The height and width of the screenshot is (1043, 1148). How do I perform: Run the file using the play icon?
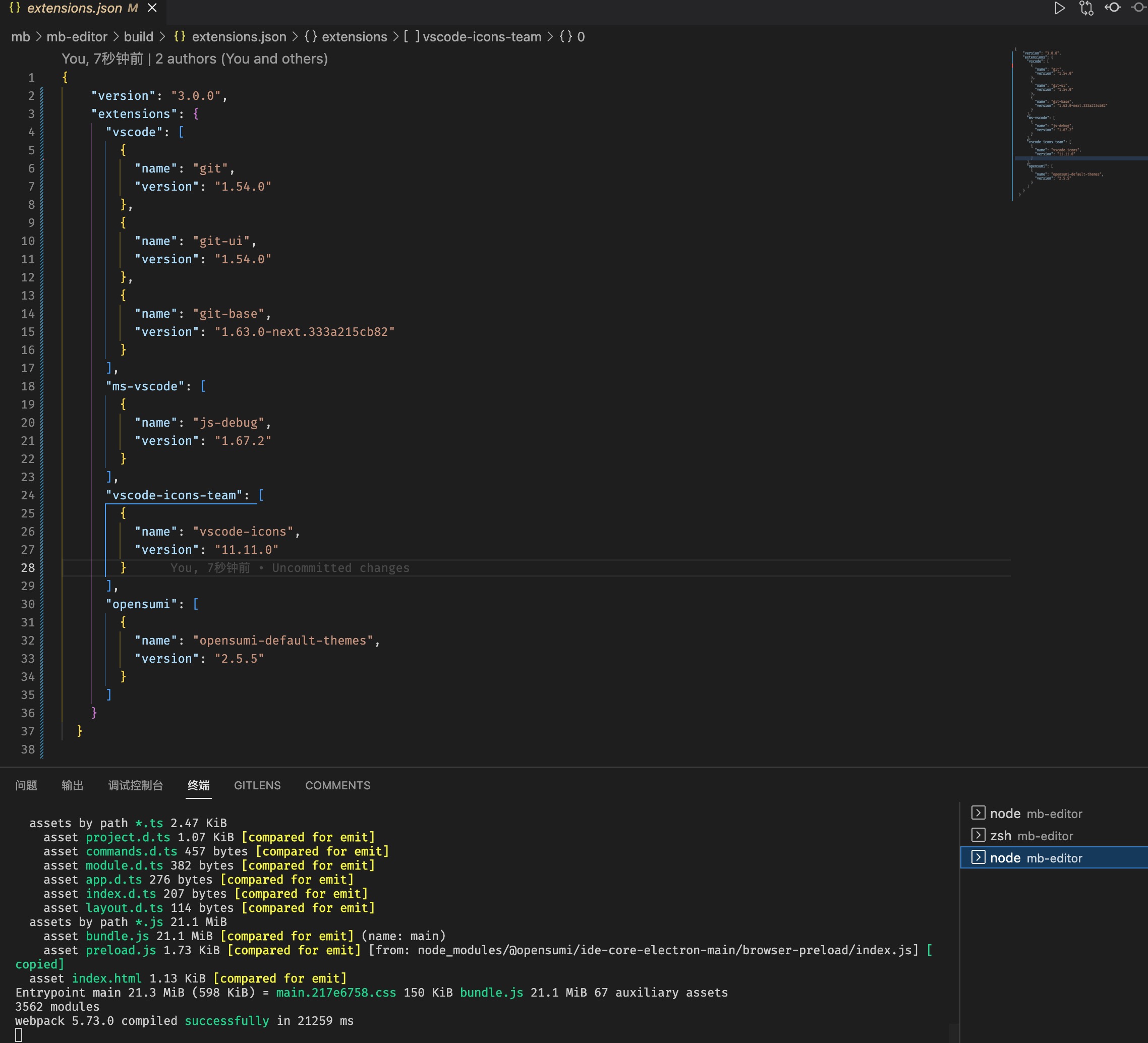[1060, 9]
